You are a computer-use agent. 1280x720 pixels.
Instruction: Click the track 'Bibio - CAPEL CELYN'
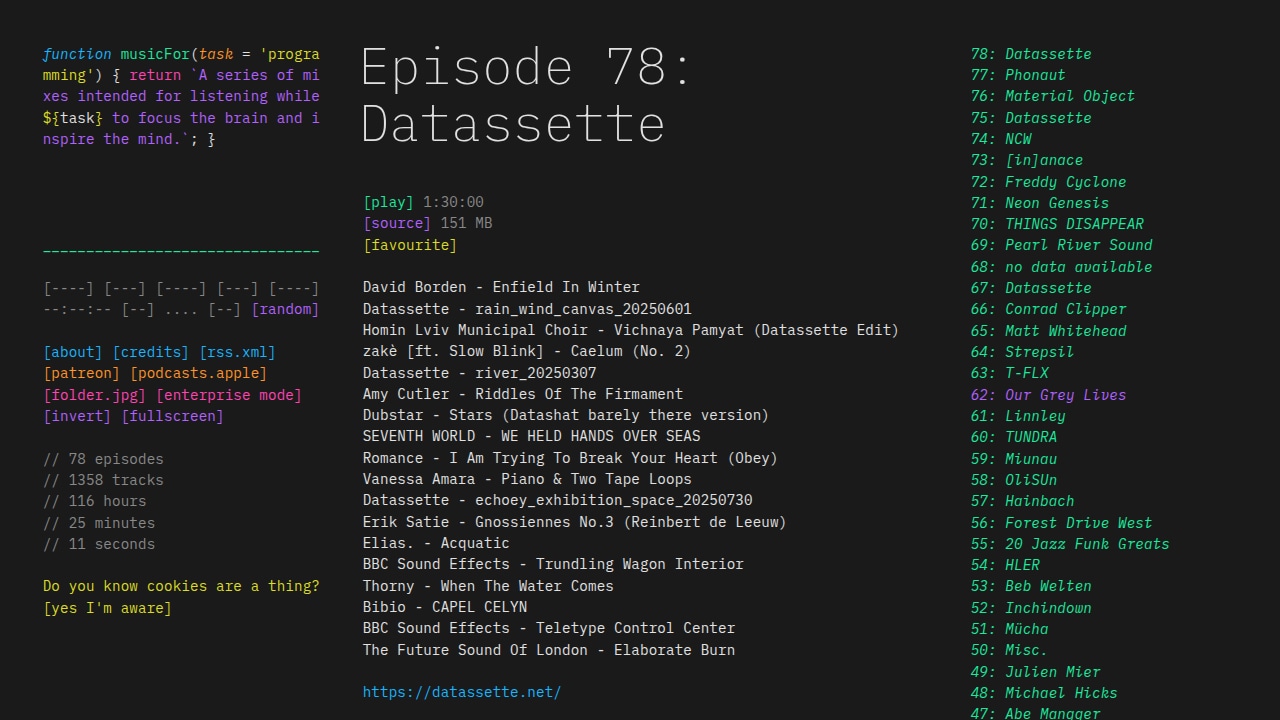tap(445, 607)
